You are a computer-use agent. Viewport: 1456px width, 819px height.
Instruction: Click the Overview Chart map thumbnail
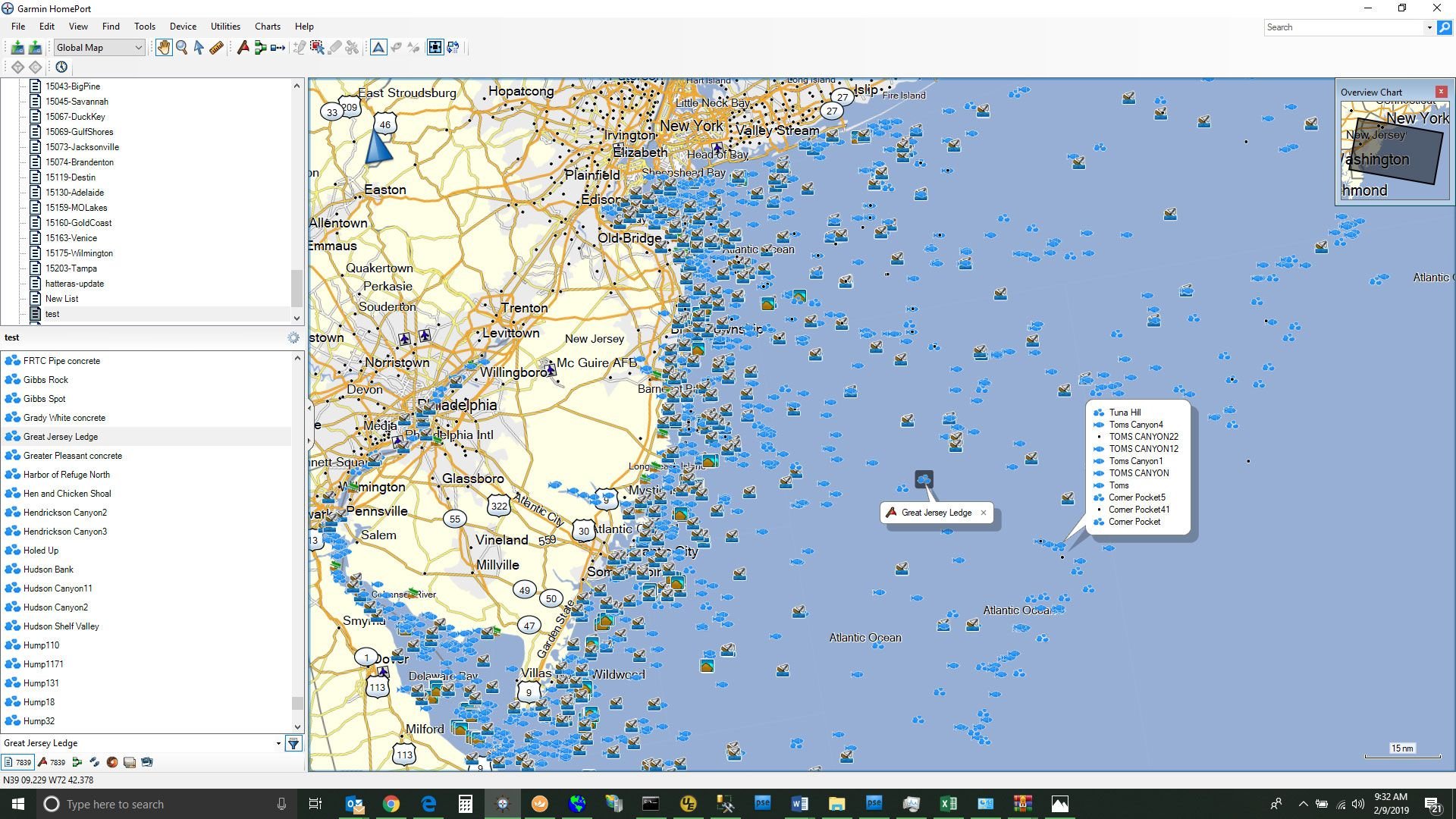click(1395, 151)
